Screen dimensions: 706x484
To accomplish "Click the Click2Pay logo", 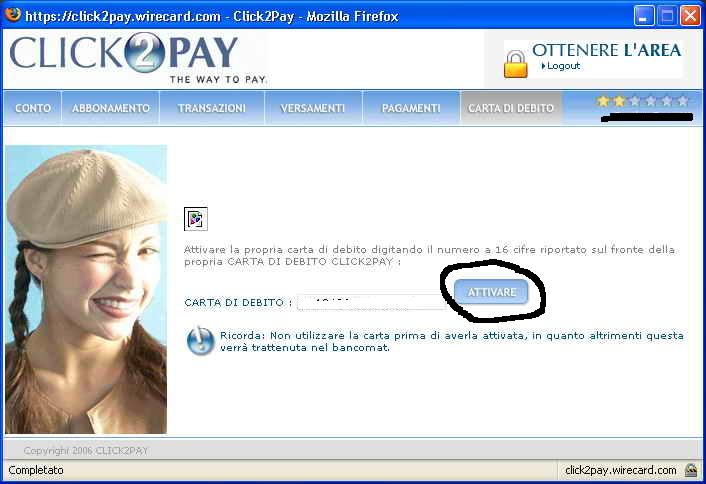I will coord(138,58).
